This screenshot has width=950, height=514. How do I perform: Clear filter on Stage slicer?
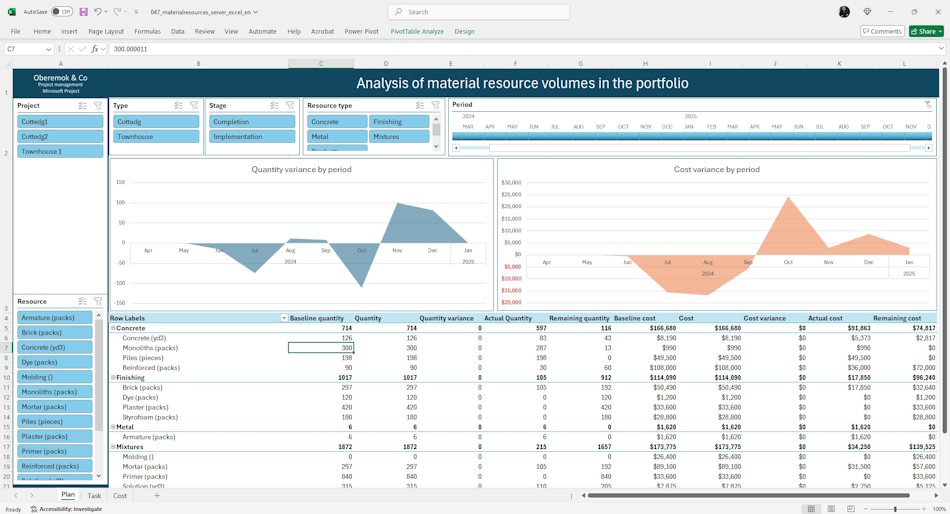point(290,105)
